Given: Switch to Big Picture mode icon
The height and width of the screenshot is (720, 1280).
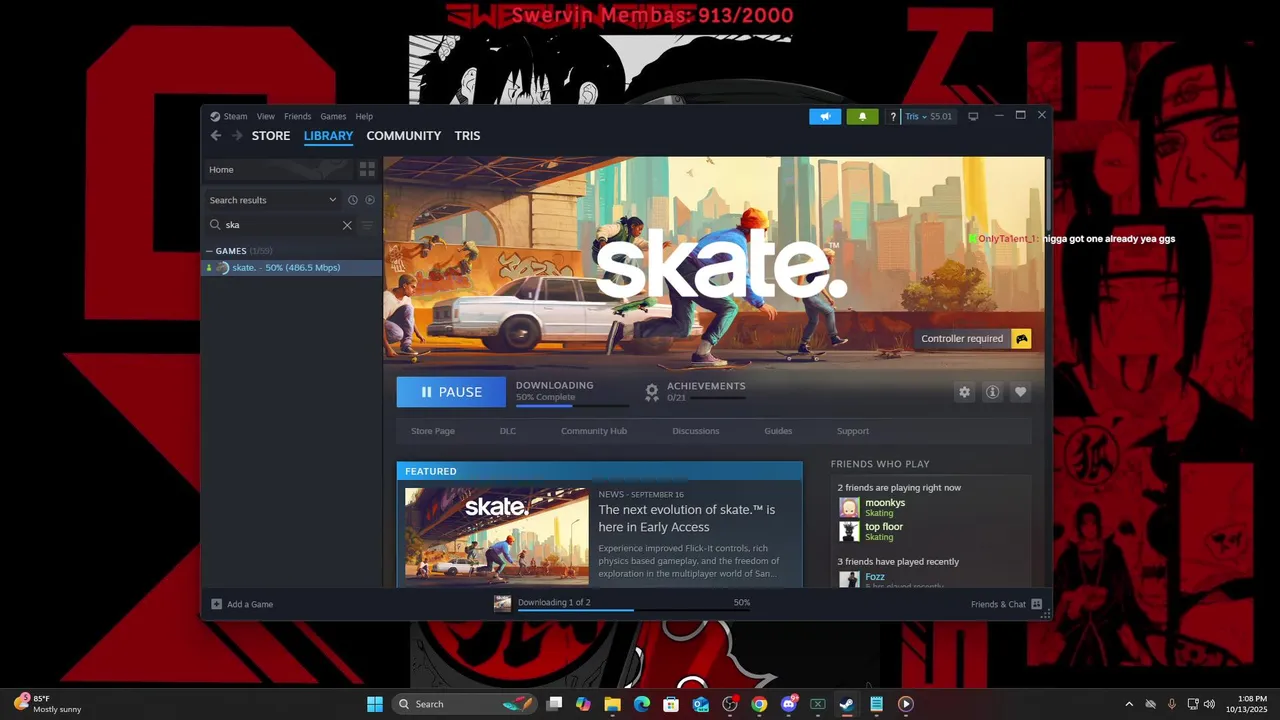Looking at the screenshot, I should [973, 117].
